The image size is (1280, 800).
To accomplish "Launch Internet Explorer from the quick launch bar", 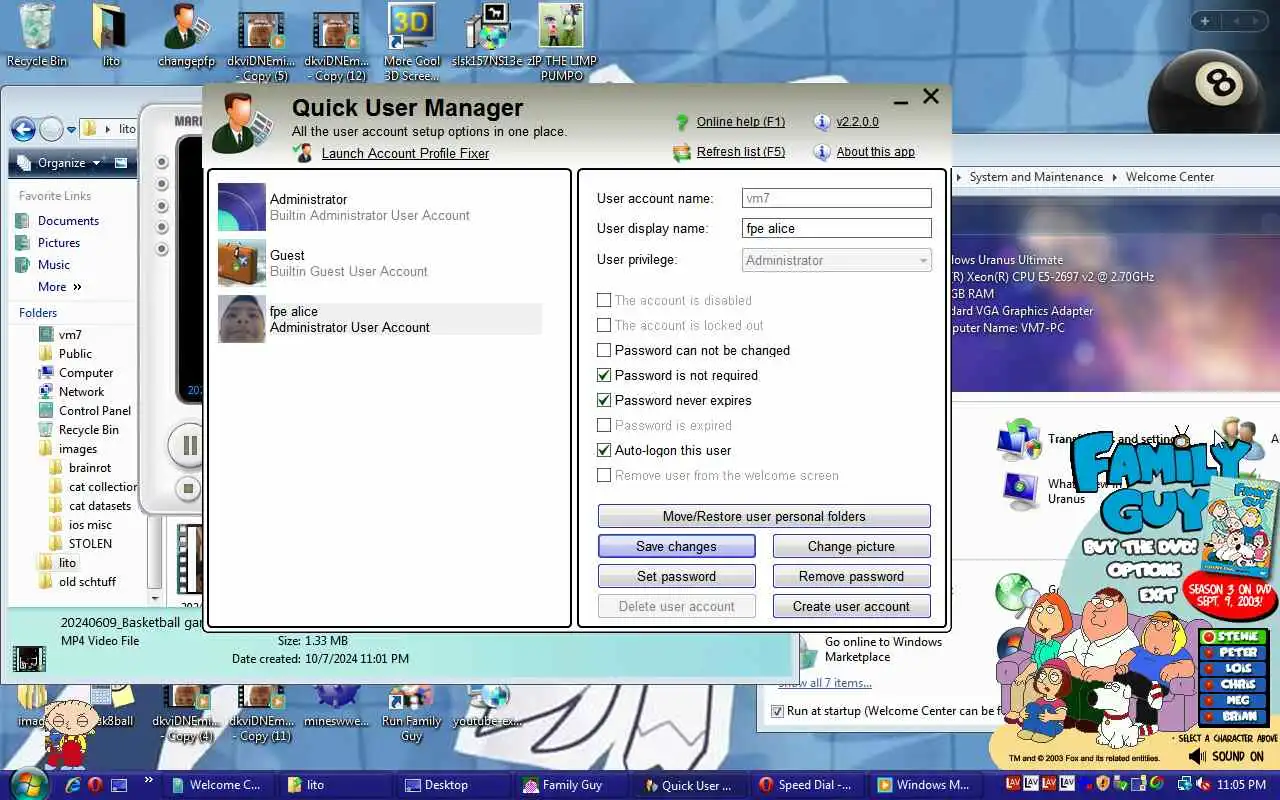I will (72, 785).
